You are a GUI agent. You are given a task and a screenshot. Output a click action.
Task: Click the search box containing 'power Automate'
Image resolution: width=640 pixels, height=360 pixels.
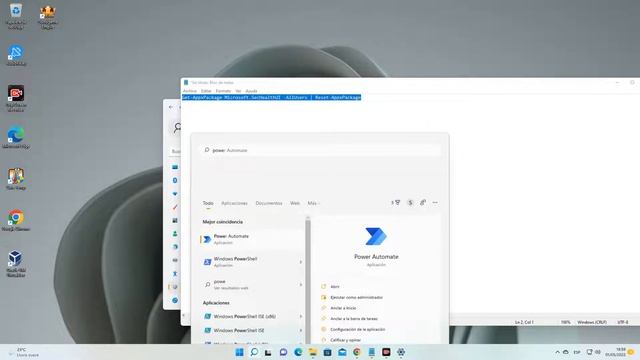click(x=320, y=150)
